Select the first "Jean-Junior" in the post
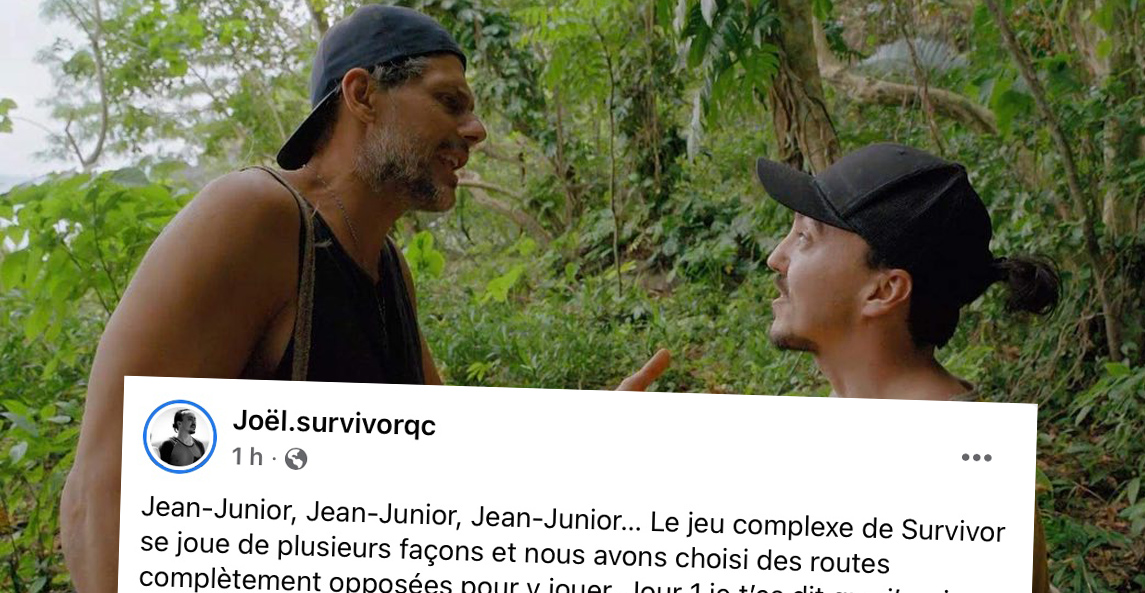This screenshot has width=1145, height=593. tap(214, 510)
